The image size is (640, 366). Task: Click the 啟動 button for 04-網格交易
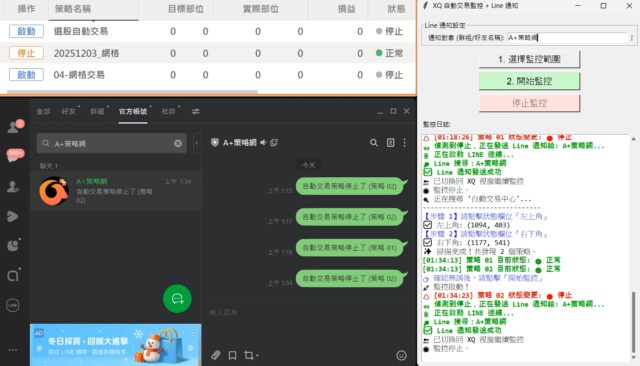click(x=27, y=75)
